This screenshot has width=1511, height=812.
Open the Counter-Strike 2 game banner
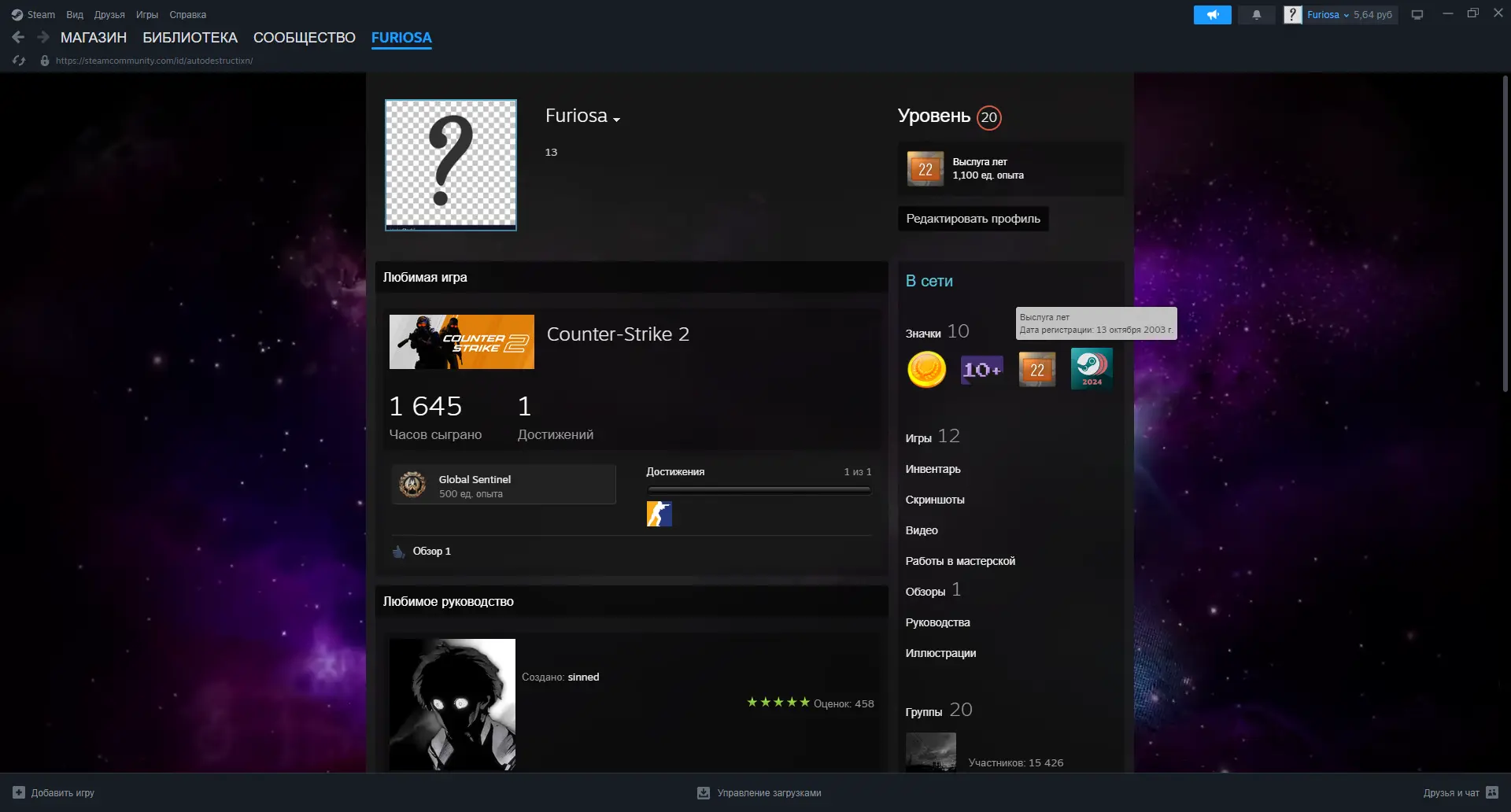point(461,342)
